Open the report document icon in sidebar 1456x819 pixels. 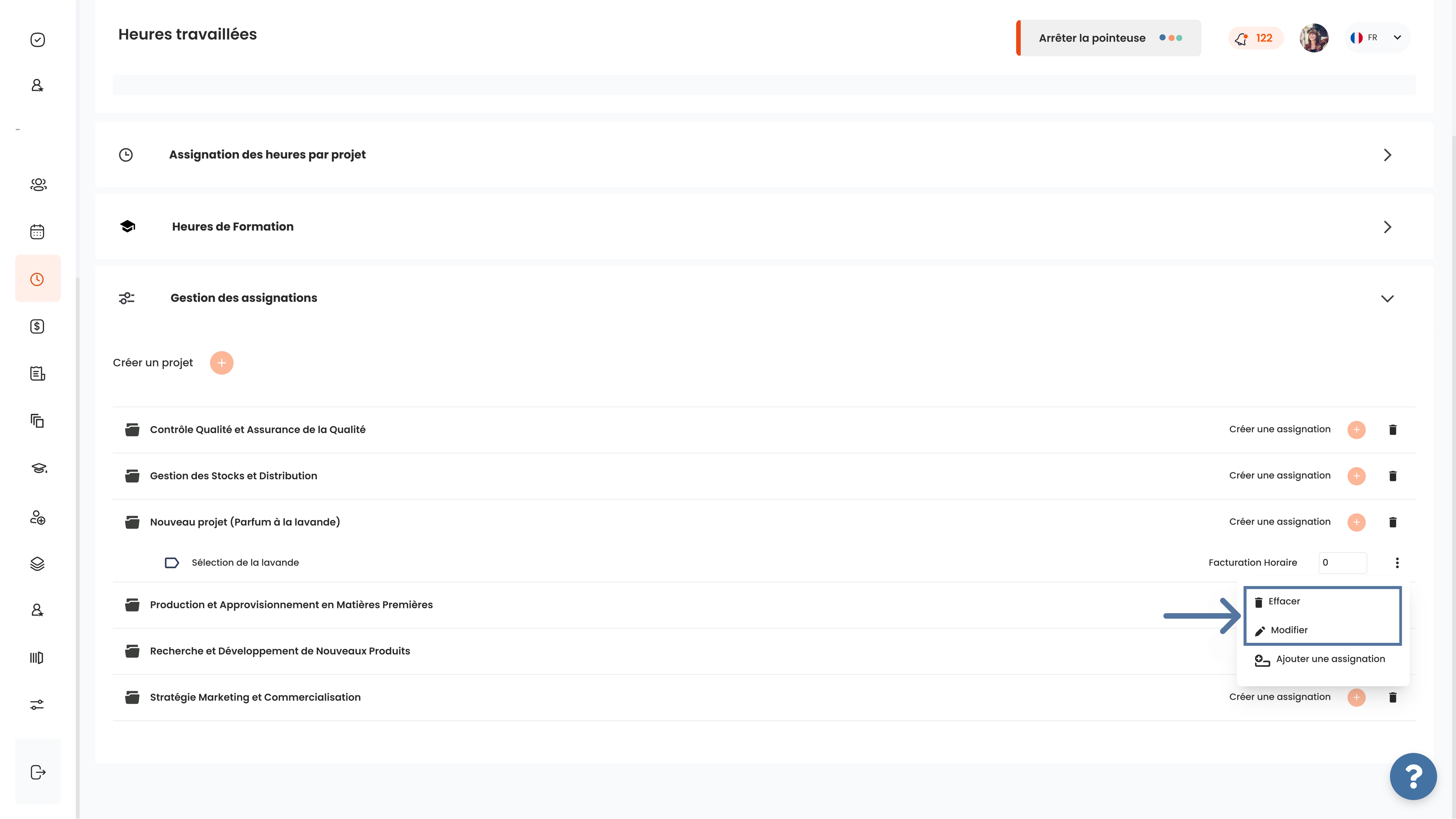point(37,374)
